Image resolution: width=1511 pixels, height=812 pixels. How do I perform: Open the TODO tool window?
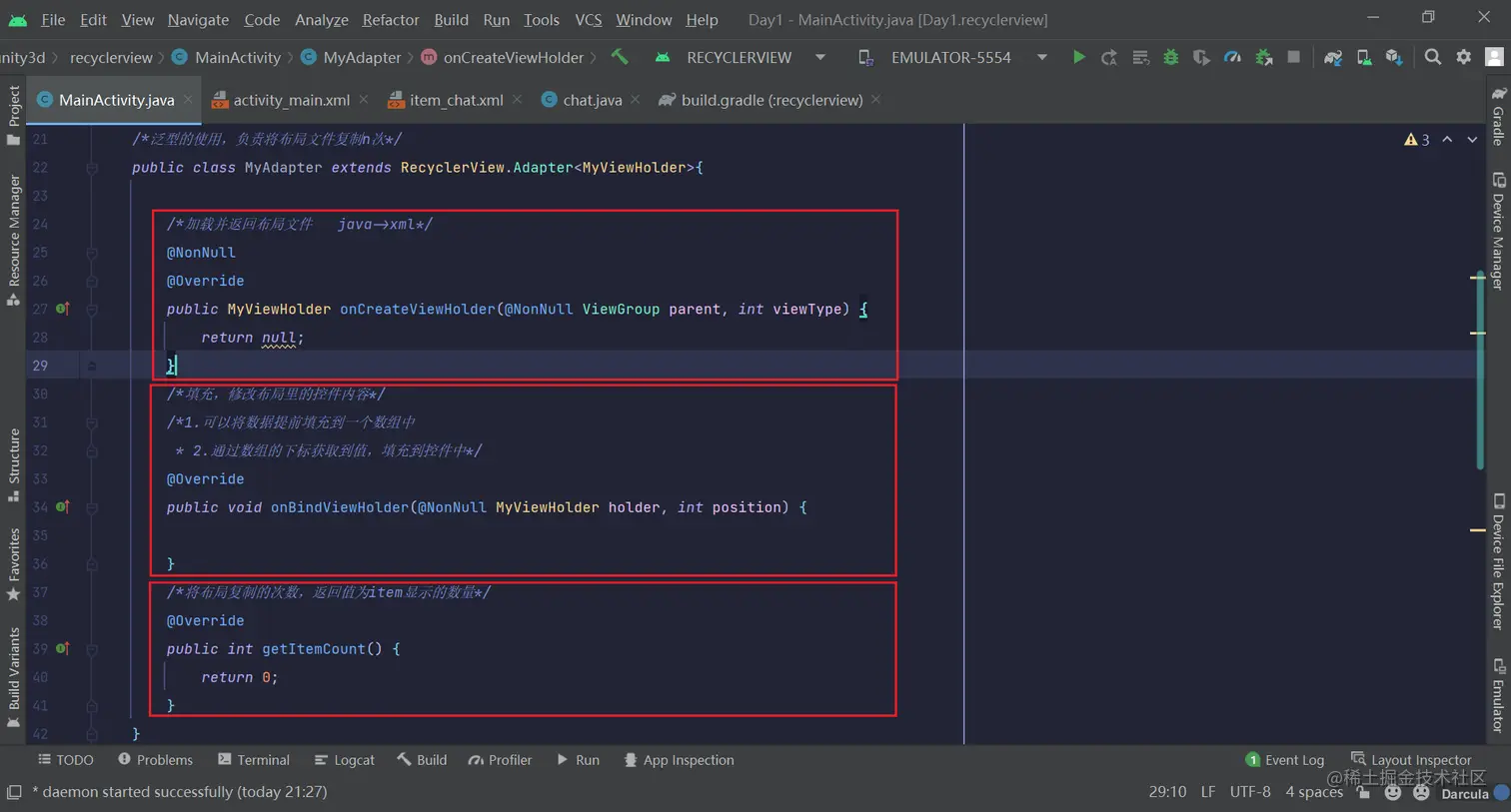click(x=66, y=760)
